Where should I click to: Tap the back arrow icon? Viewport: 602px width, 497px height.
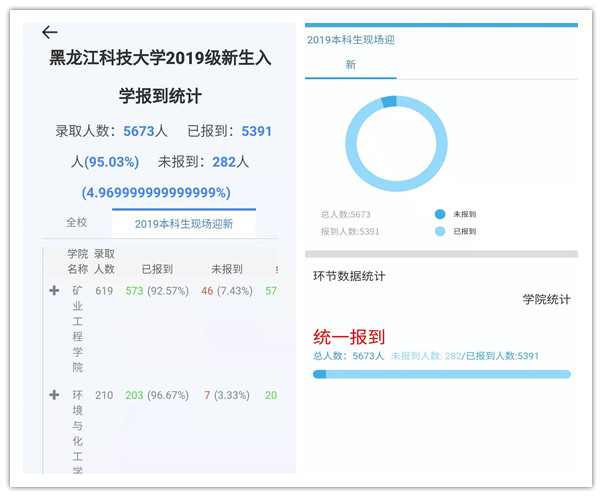50,33
